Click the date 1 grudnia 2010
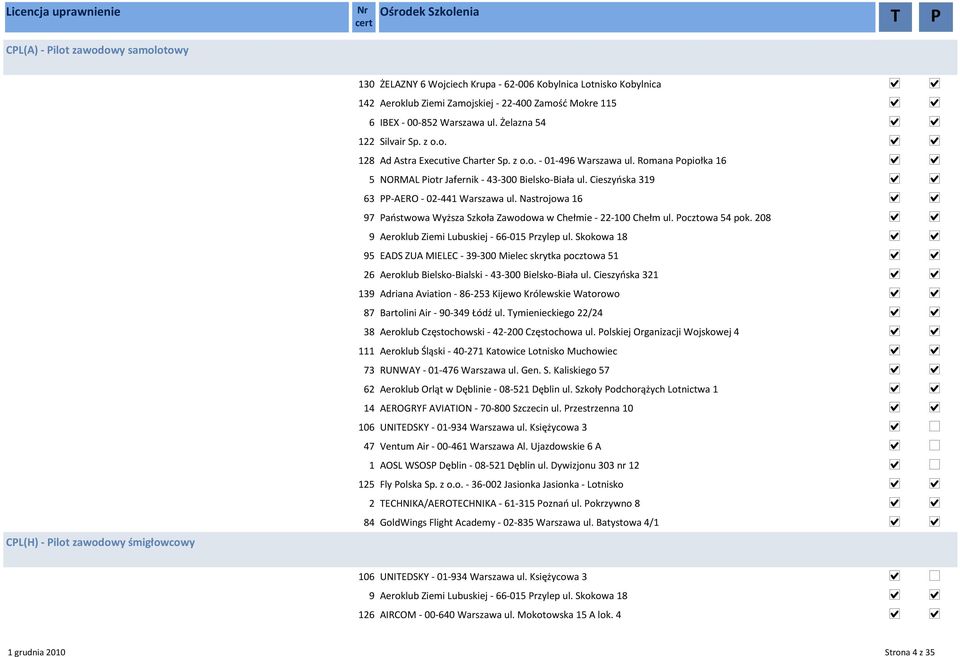This screenshot has height=657, width=960. coord(37,652)
